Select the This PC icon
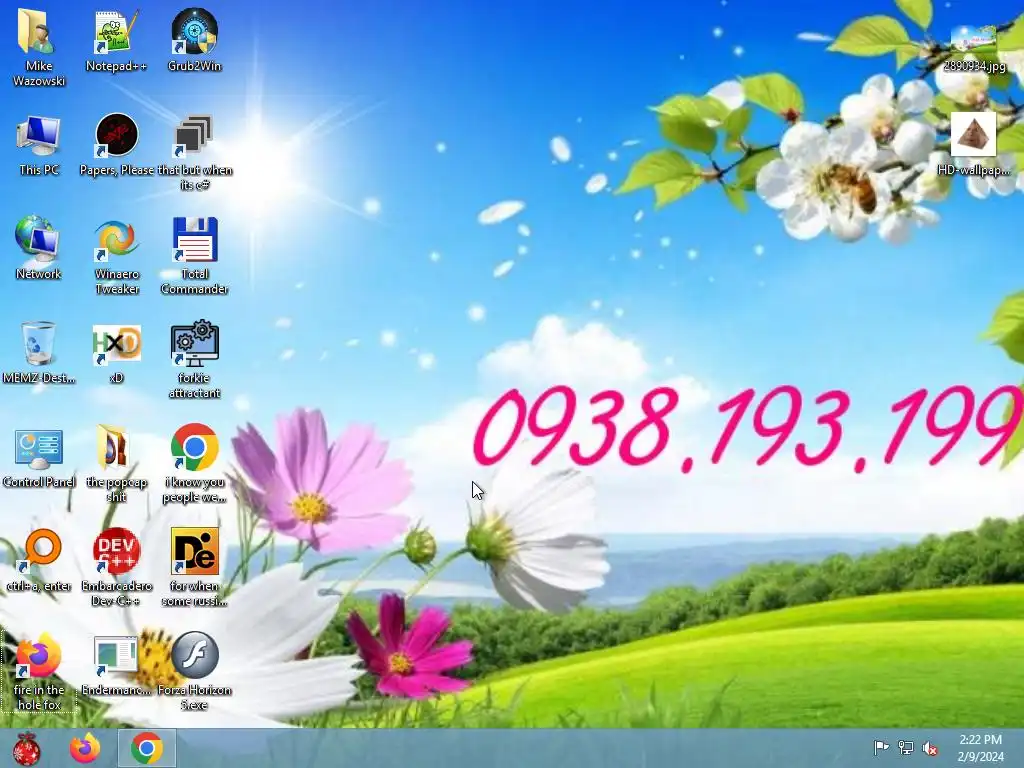This screenshot has width=1024, height=768. [x=39, y=144]
